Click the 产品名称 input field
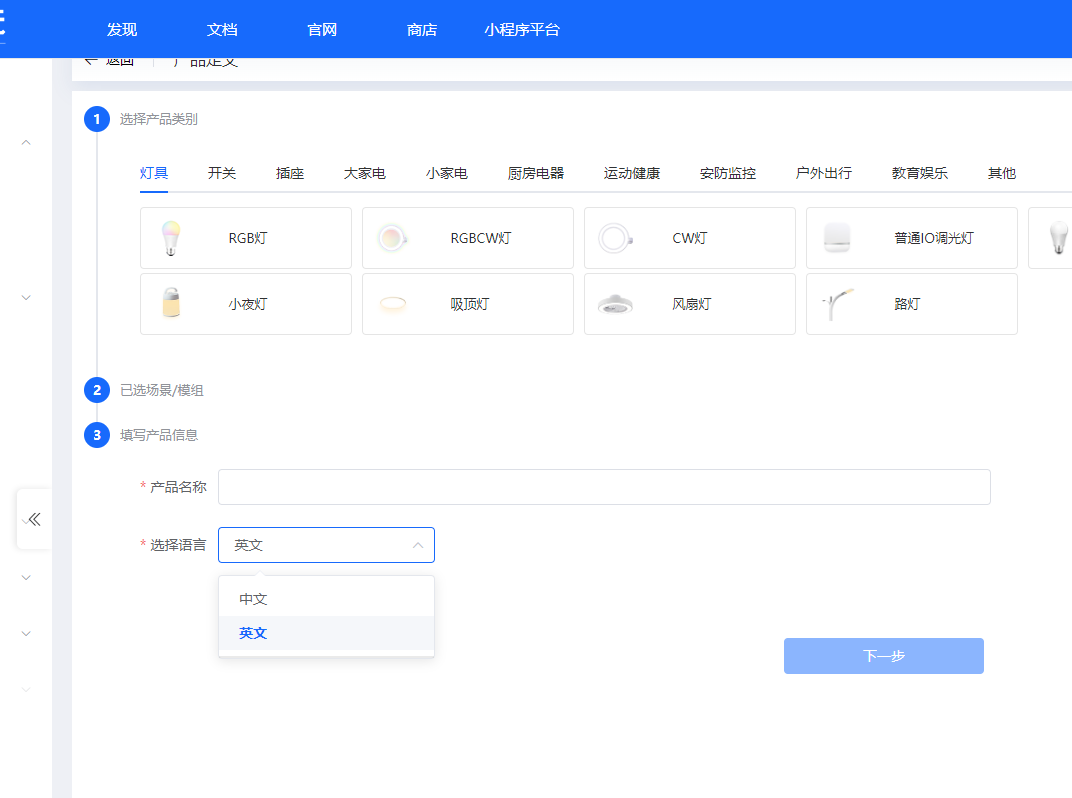Screen dimensions: 1072x798 pyautogui.click(x=604, y=486)
